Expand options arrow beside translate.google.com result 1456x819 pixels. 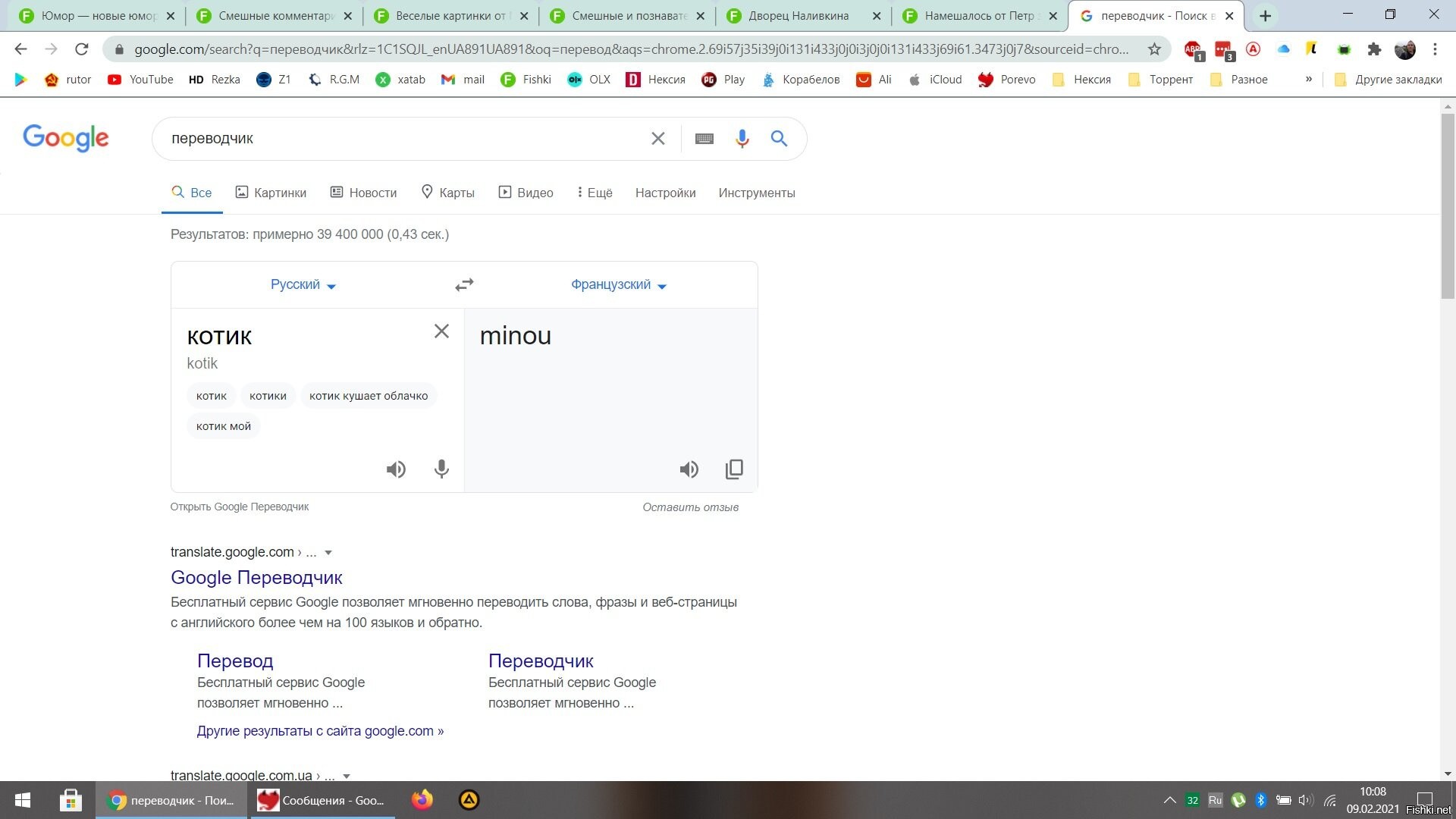click(328, 553)
